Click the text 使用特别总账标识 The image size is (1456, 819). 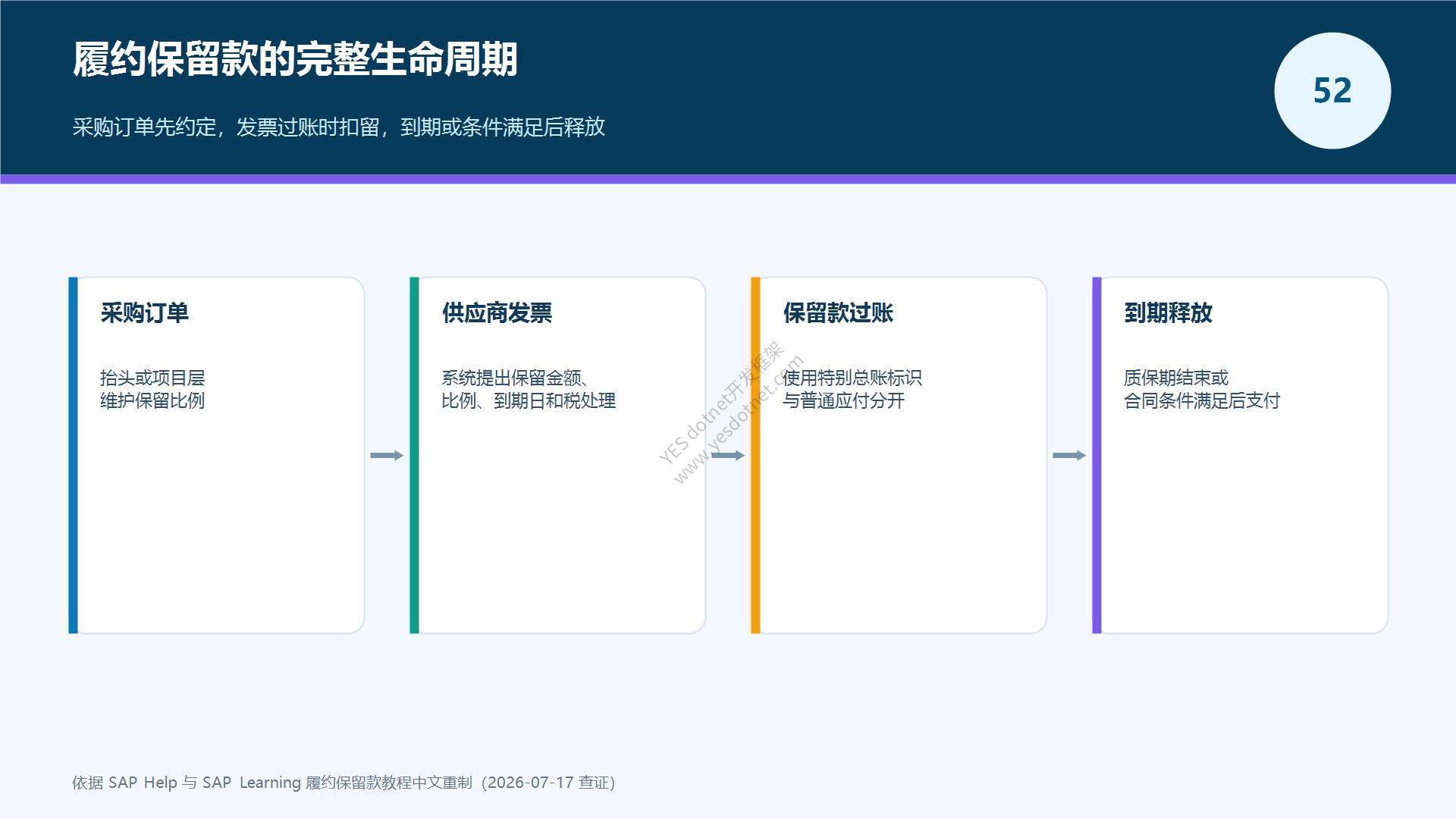pos(852,378)
